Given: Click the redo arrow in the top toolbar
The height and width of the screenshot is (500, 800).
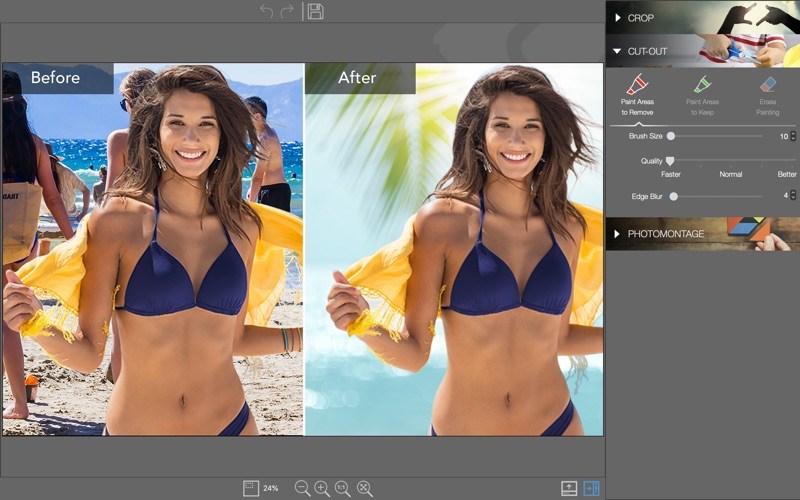Looking at the screenshot, I should [287, 11].
